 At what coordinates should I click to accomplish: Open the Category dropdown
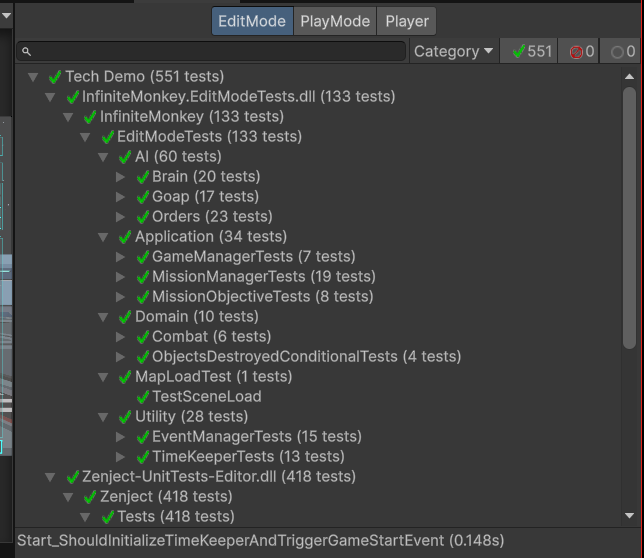(453, 51)
